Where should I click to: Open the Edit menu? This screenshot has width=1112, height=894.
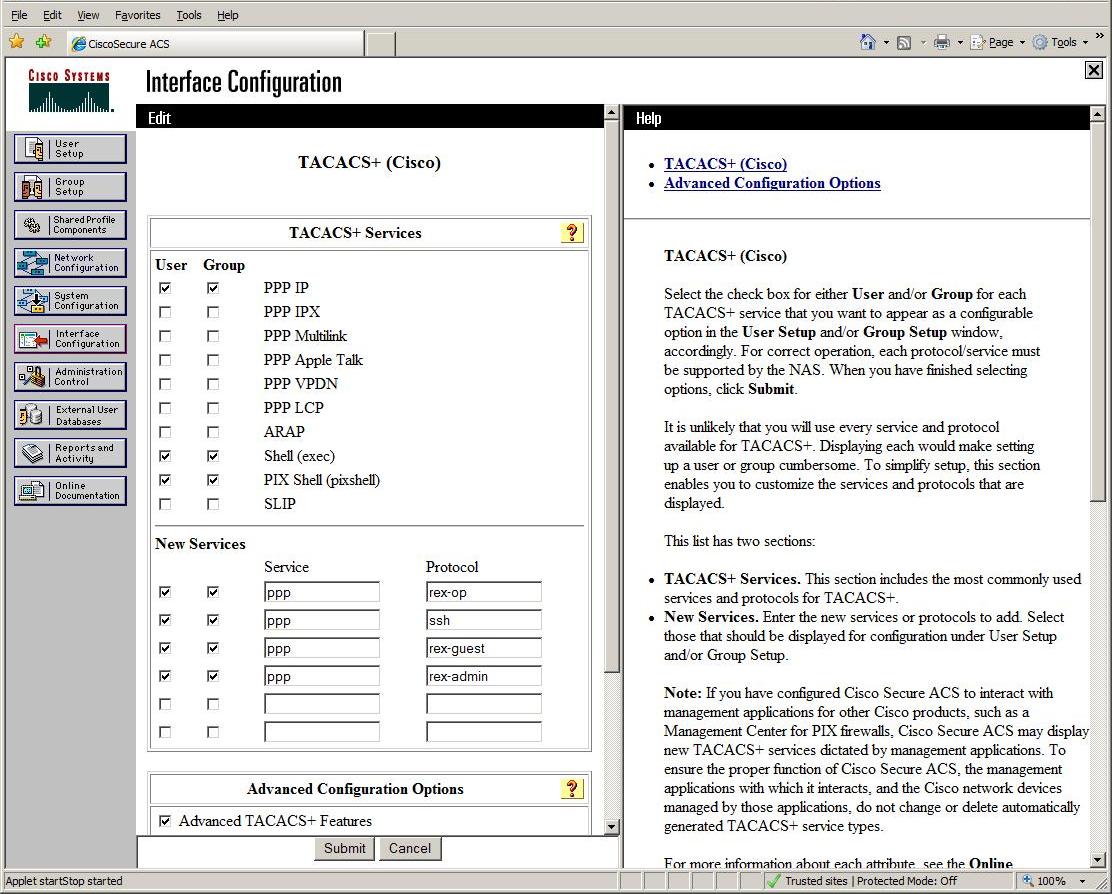tap(52, 15)
